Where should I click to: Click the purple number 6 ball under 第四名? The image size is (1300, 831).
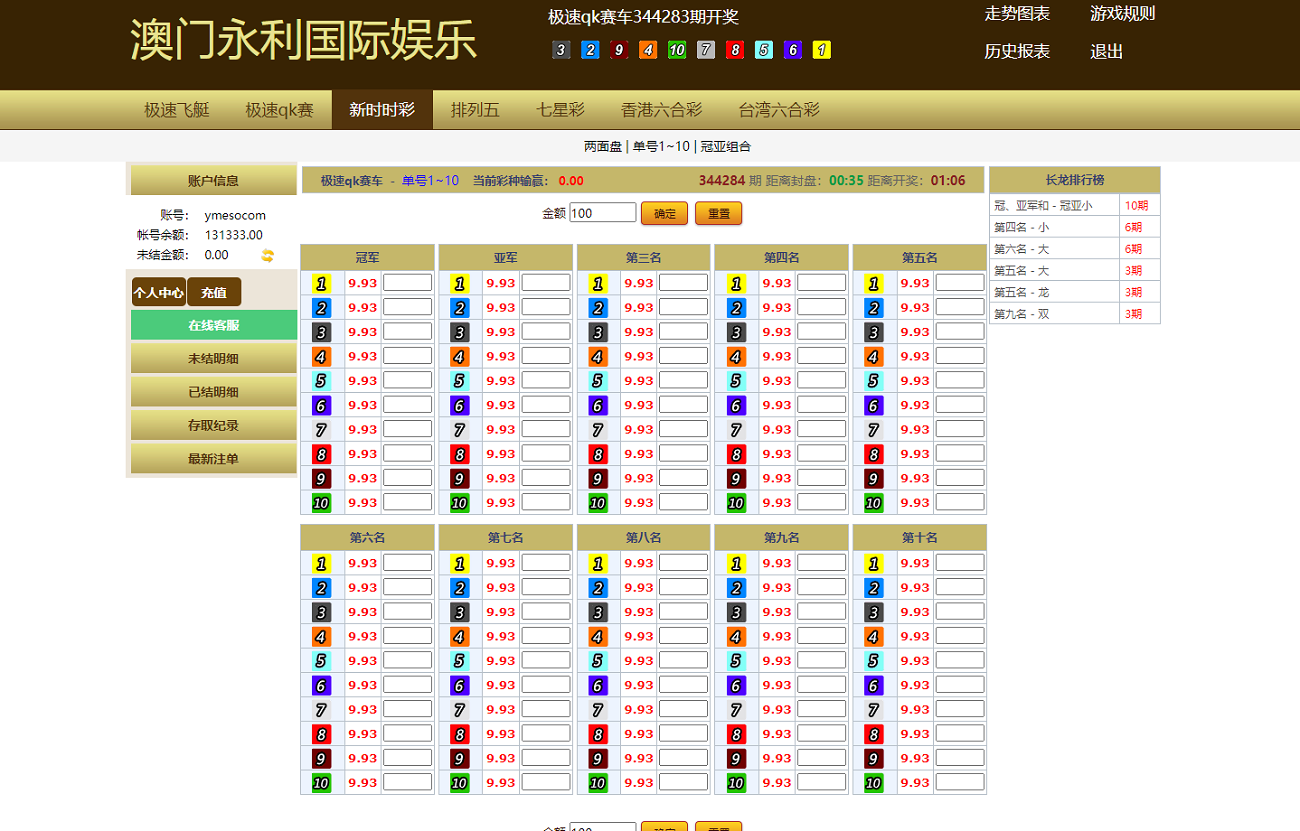[735, 406]
